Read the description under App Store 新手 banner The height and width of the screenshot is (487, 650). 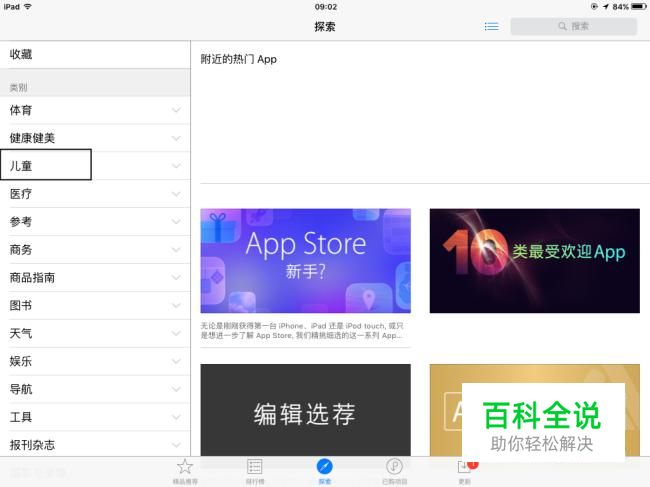point(302,331)
